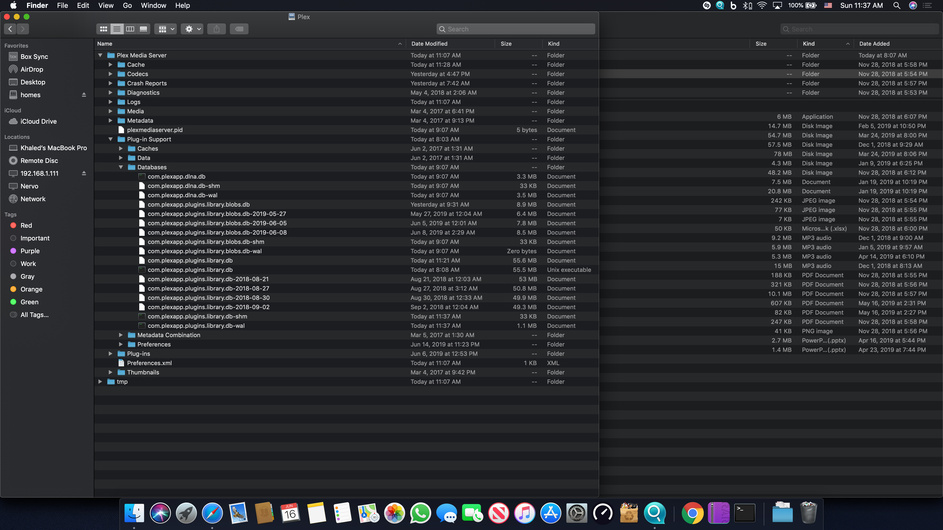Open the group-by arrange dropdown
The width and height of the screenshot is (943, 530).
point(166,29)
